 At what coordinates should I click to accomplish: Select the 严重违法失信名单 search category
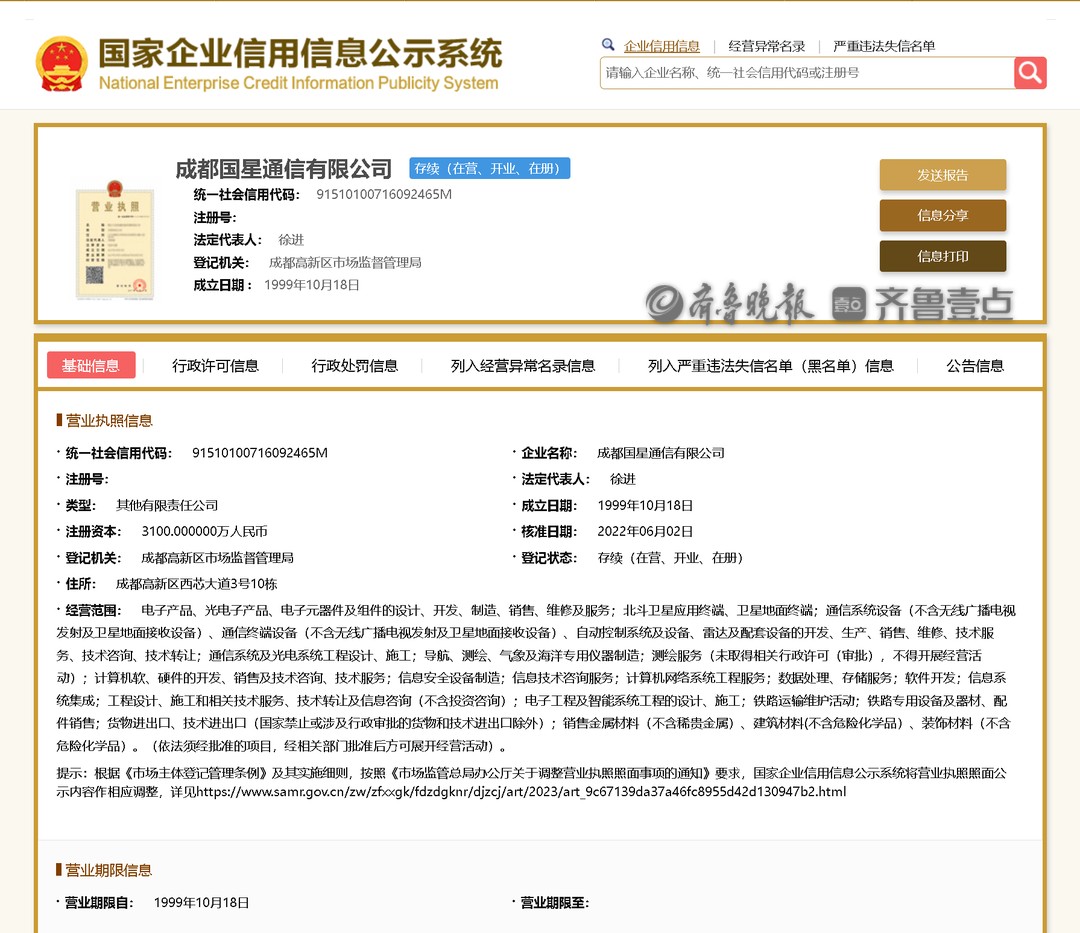884,46
